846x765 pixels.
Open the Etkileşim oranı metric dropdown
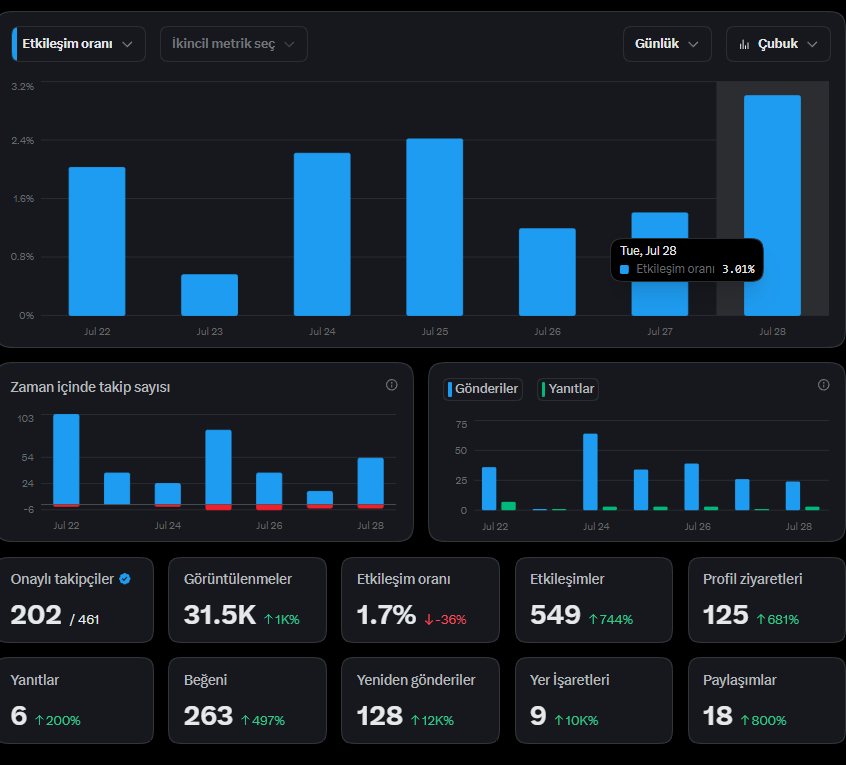point(79,44)
